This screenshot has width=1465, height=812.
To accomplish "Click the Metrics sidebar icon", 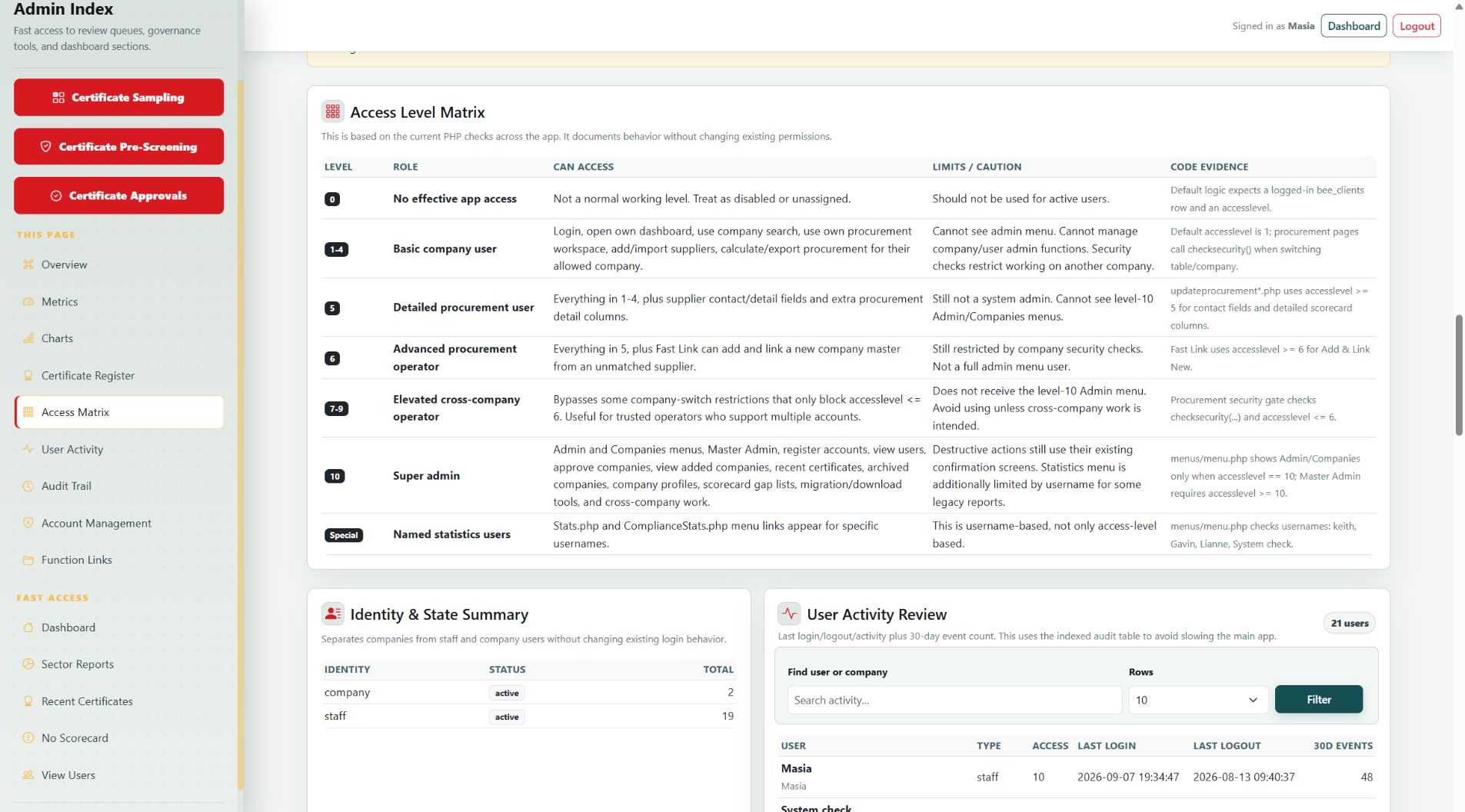I will click(x=28, y=301).
